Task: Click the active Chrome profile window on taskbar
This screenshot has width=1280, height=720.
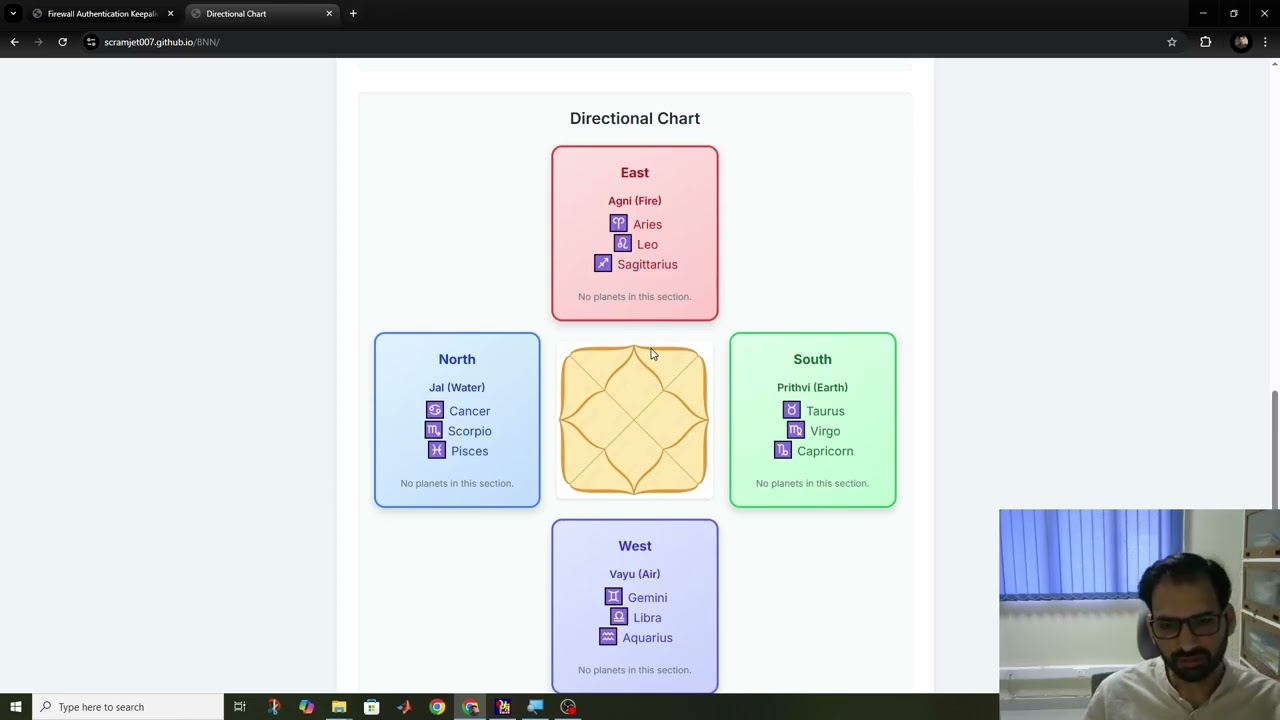Action: 470,707
